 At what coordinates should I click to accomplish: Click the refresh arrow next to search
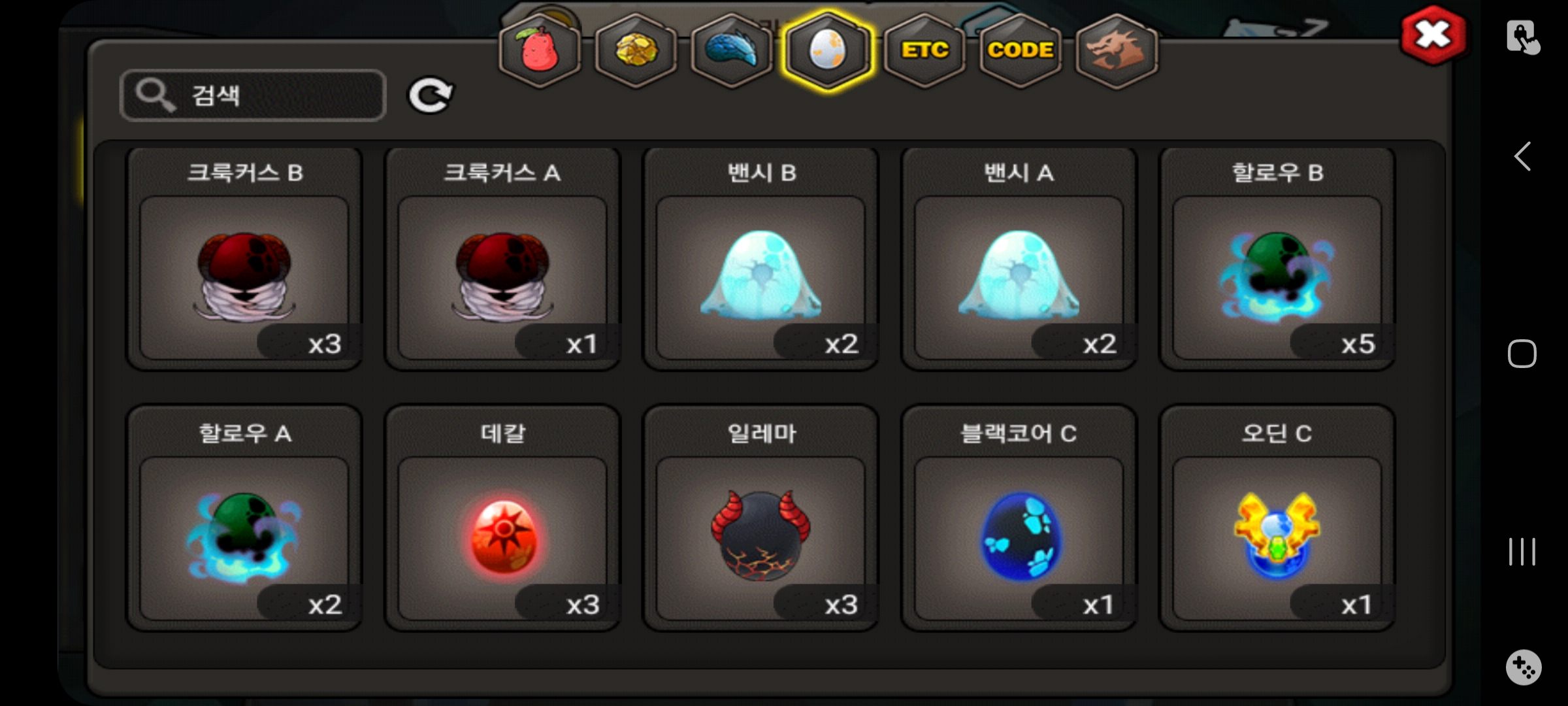tap(430, 96)
